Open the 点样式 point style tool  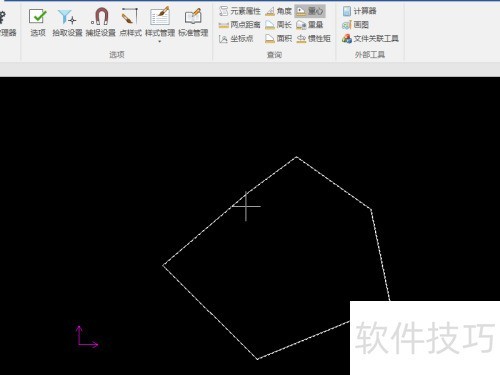click(x=130, y=22)
